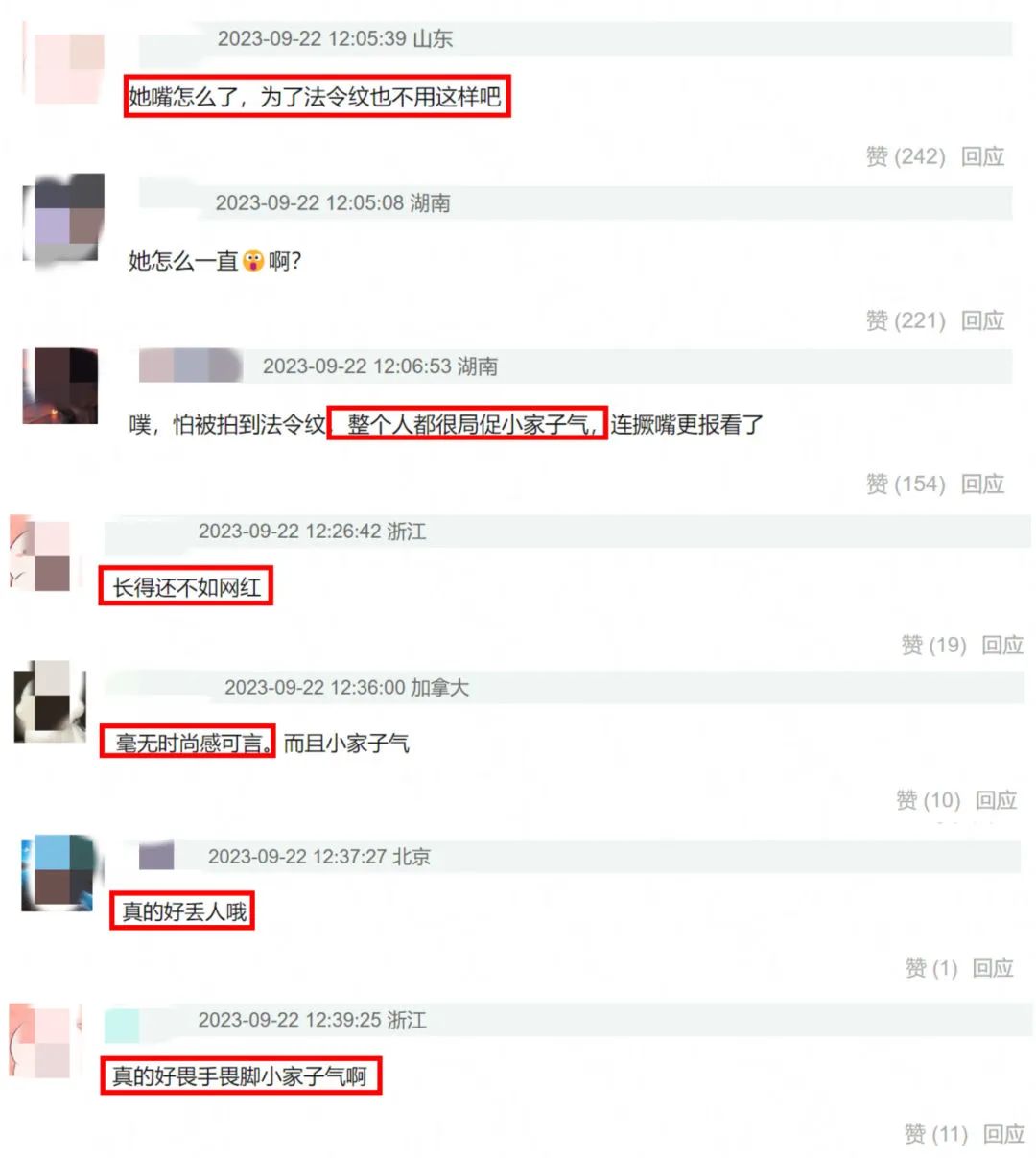Like the 北京 comment with 1 like
Viewport: 1036px width, 1158px height.
(931, 968)
